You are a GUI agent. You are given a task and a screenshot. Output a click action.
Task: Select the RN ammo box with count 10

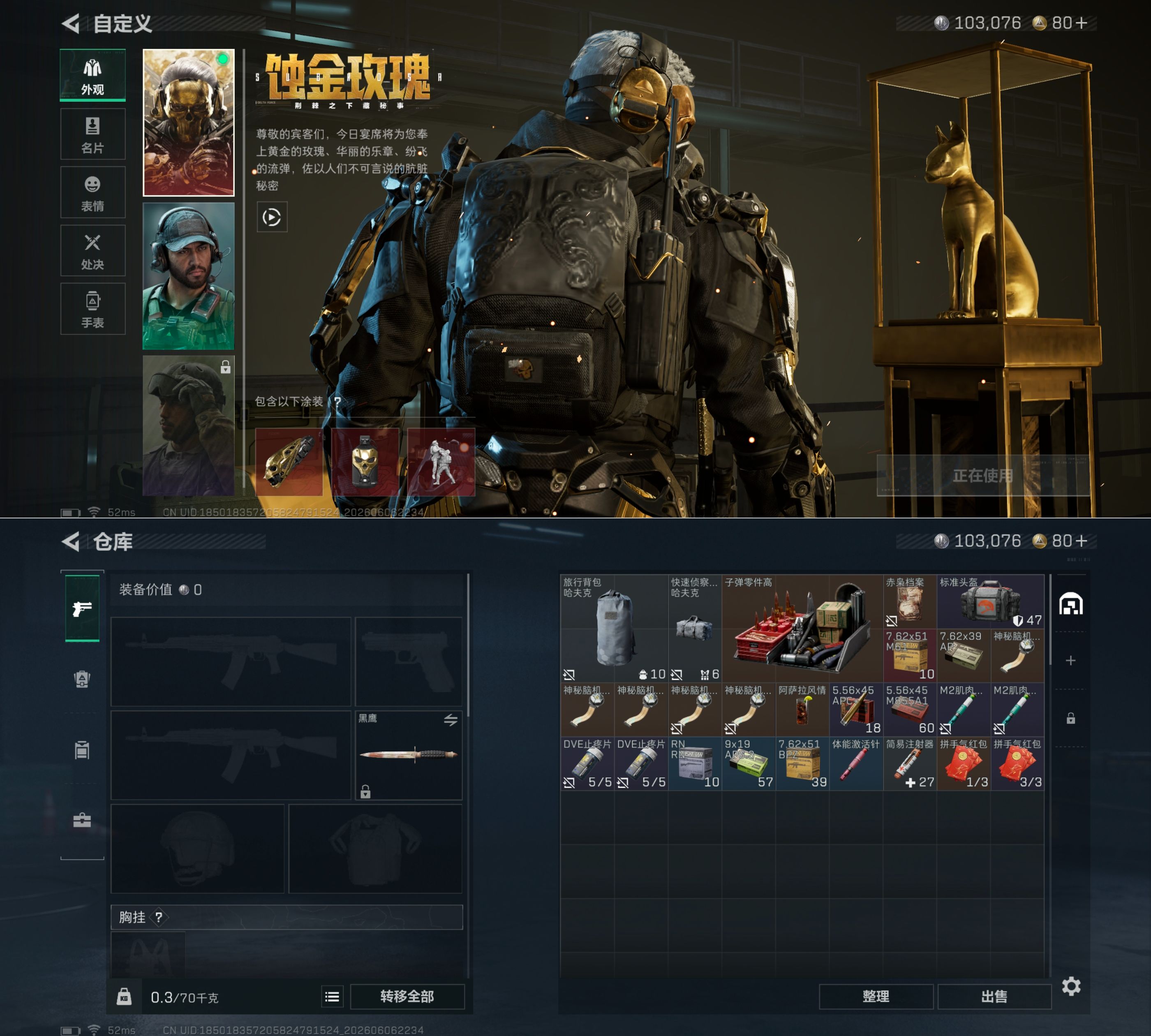point(695,763)
